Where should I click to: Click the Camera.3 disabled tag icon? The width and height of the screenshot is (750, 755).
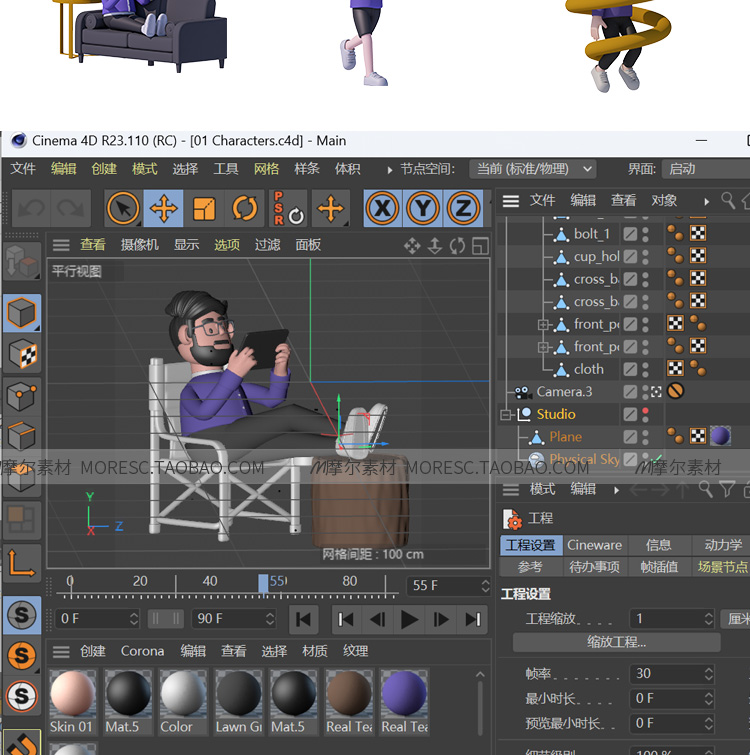click(x=675, y=391)
